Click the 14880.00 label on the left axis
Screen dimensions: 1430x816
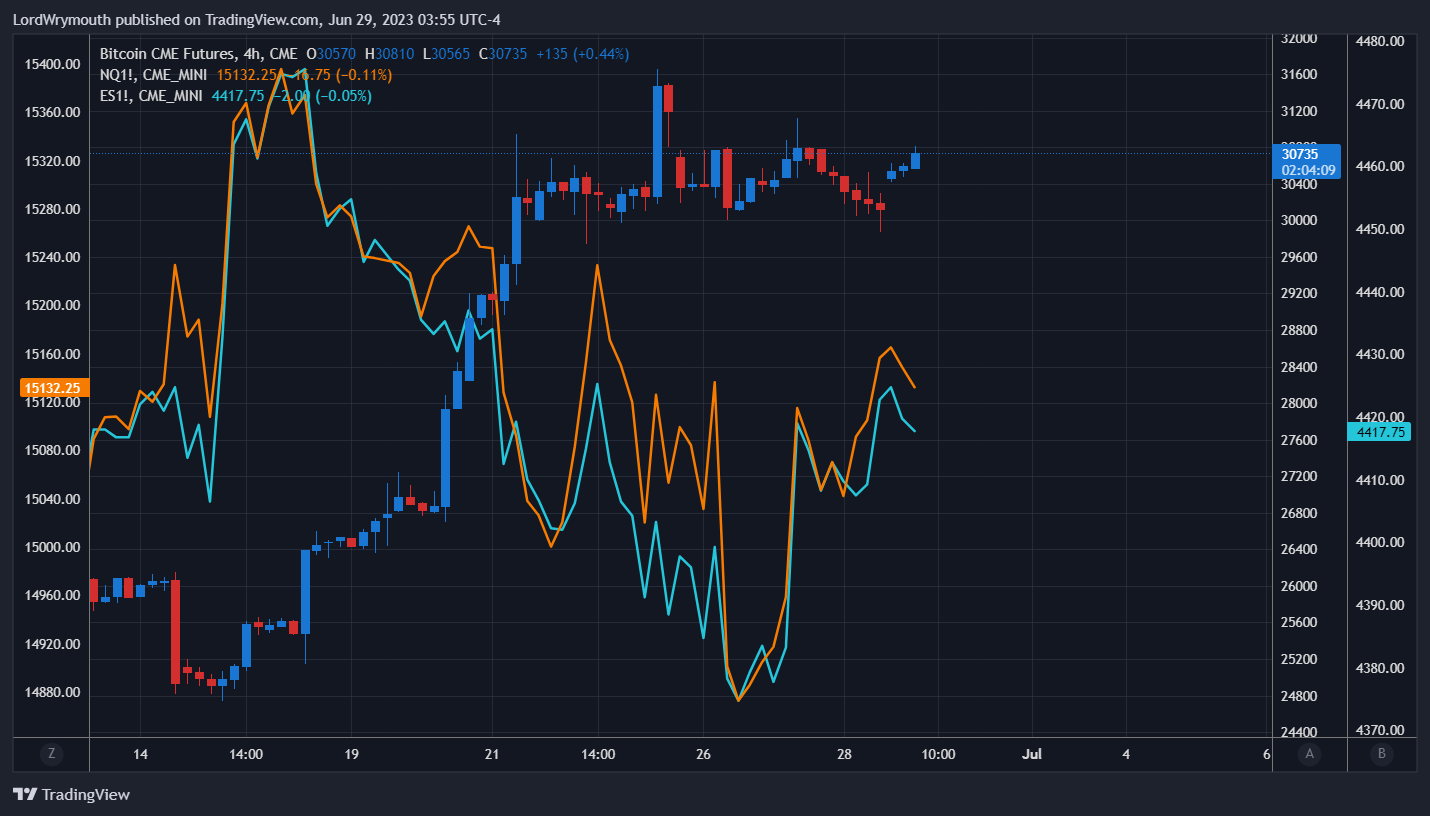tap(52, 692)
